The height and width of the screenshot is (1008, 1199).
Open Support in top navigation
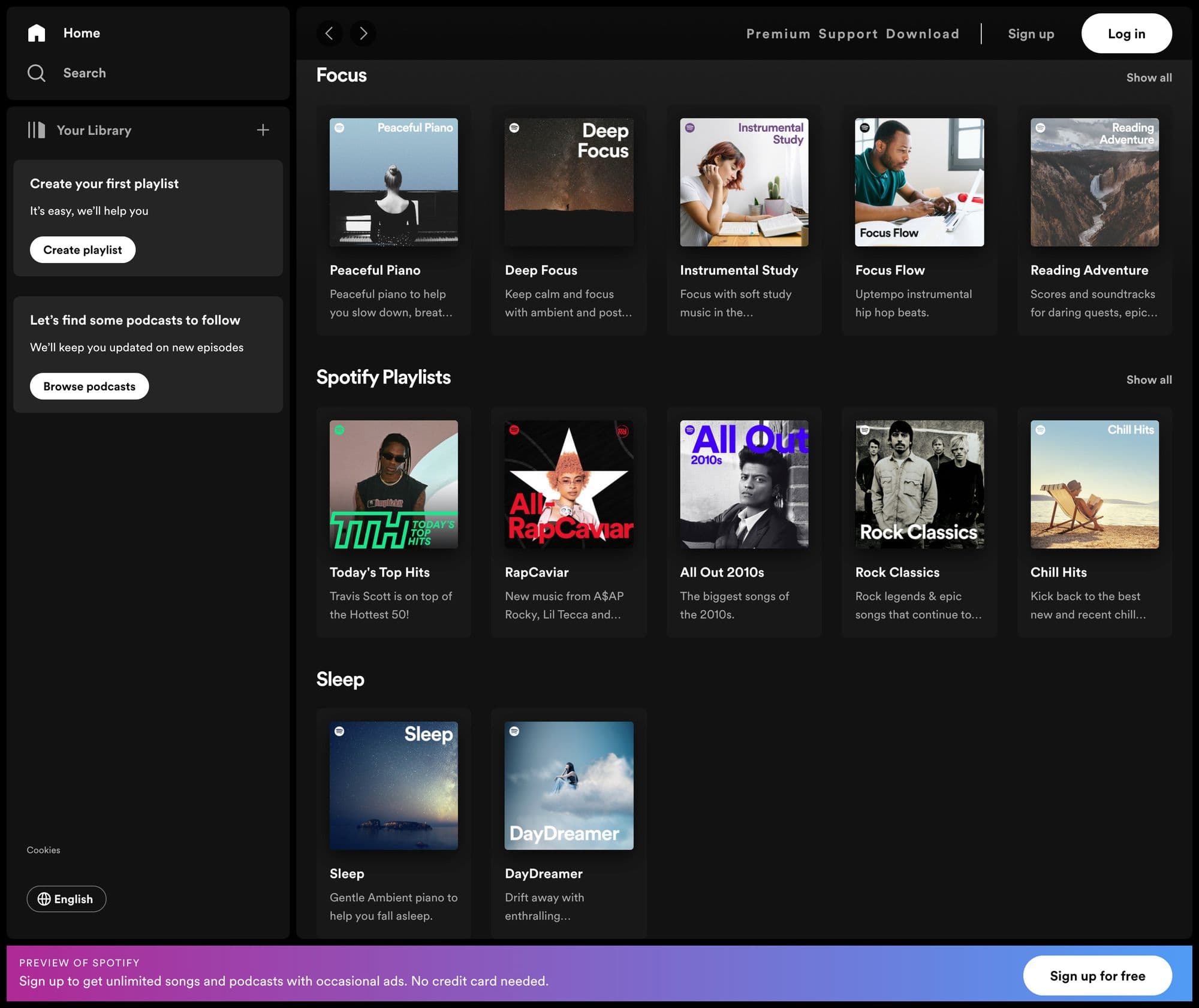[848, 34]
